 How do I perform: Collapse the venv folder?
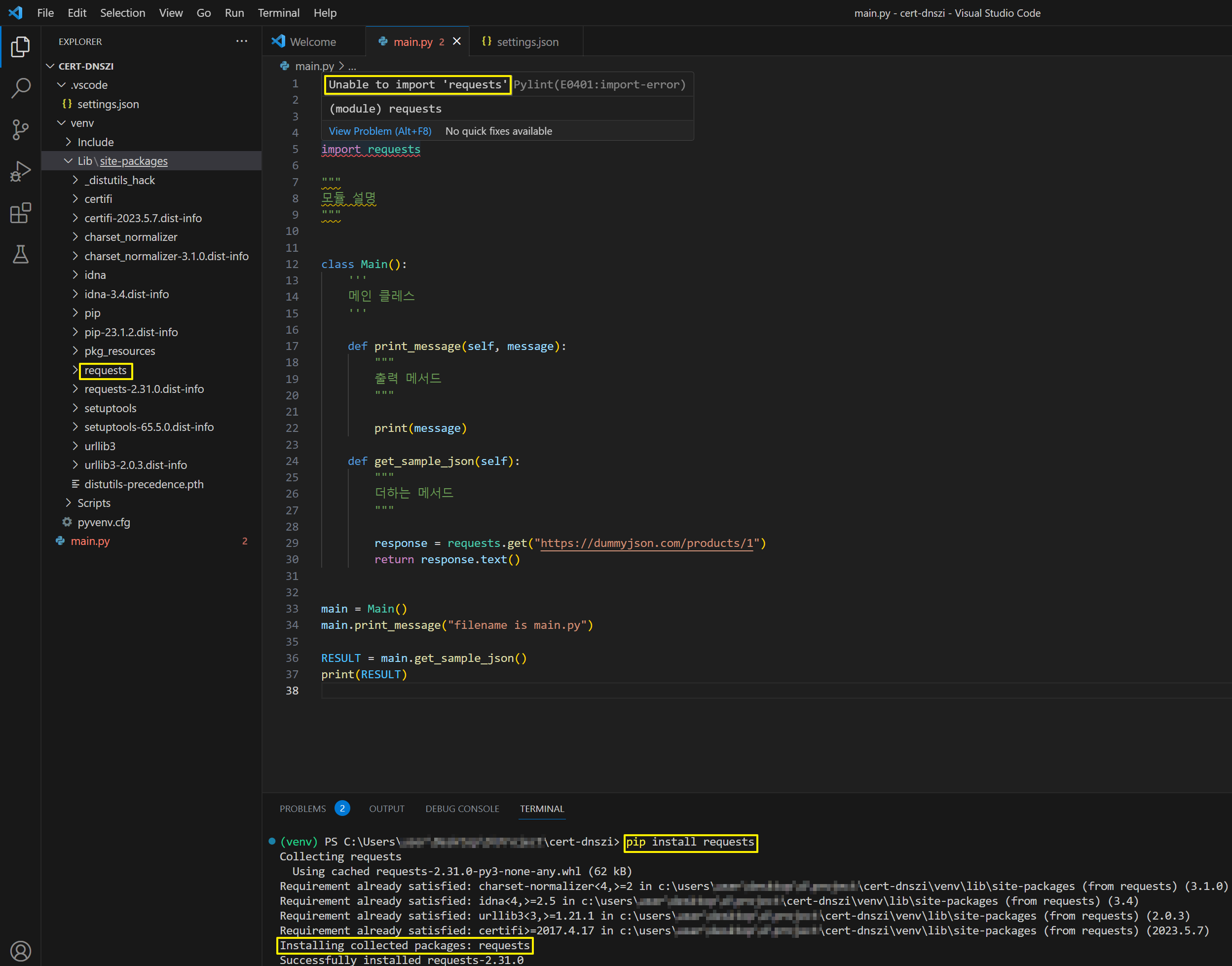(x=82, y=123)
